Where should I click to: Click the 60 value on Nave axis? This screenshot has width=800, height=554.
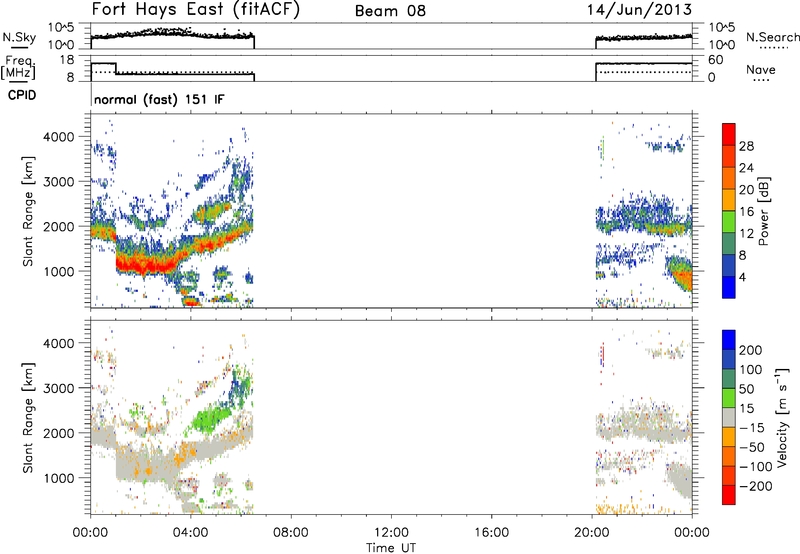tap(715, 60)
